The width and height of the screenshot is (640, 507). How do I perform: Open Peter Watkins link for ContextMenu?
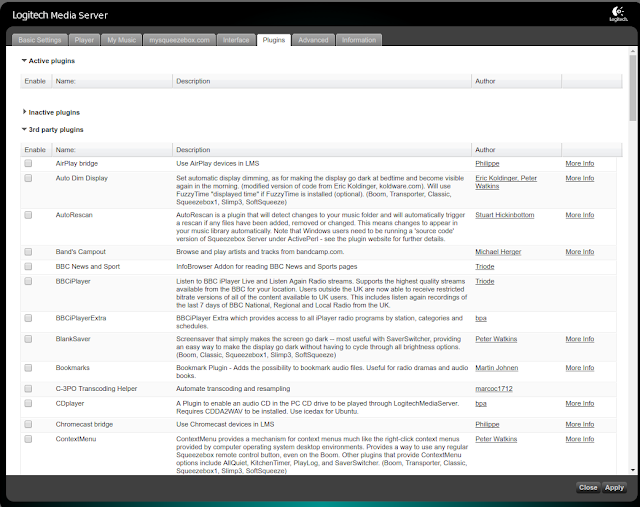496,439
